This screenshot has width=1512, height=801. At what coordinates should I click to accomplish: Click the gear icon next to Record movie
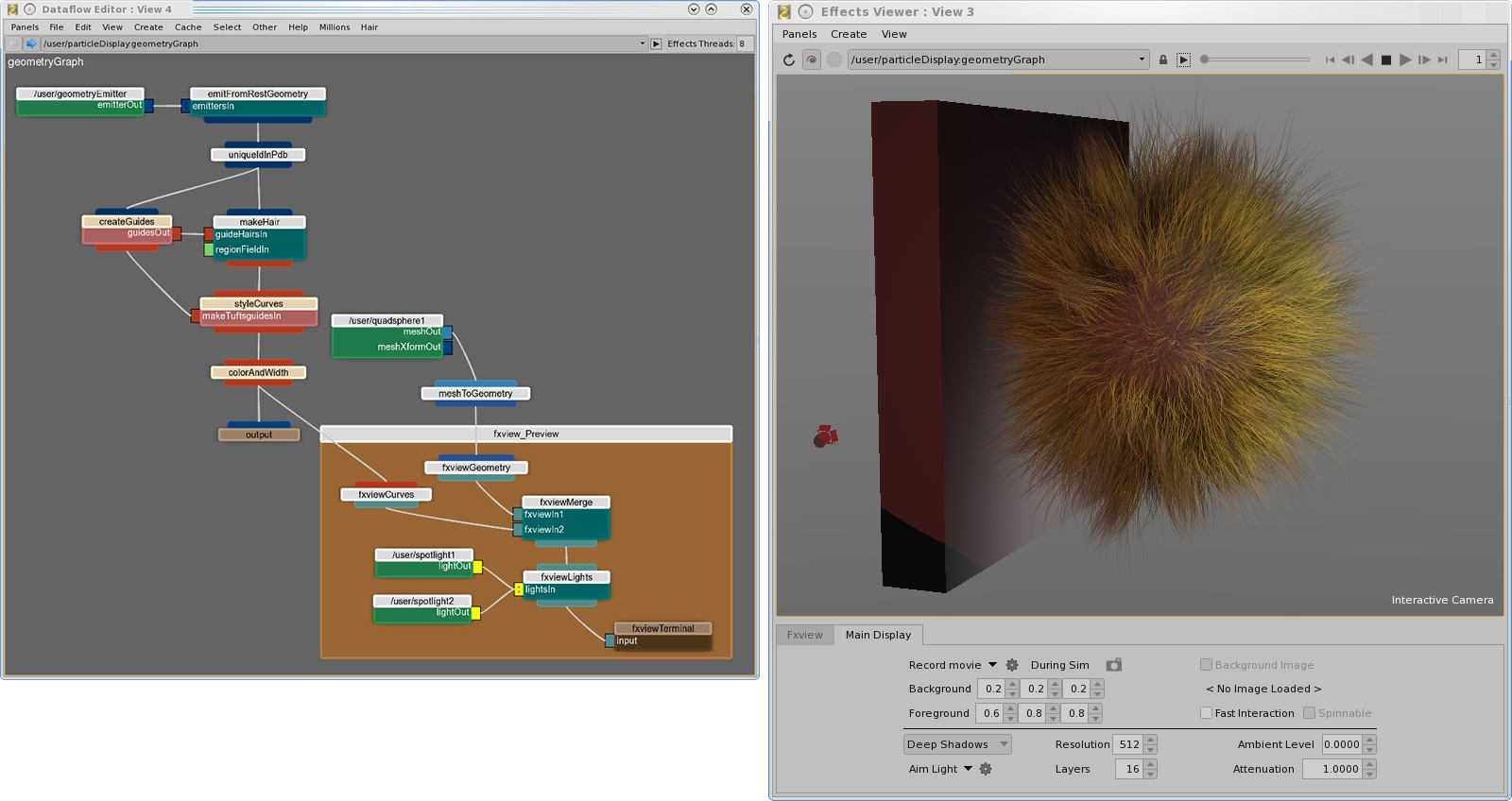[x=1012, y=665]
